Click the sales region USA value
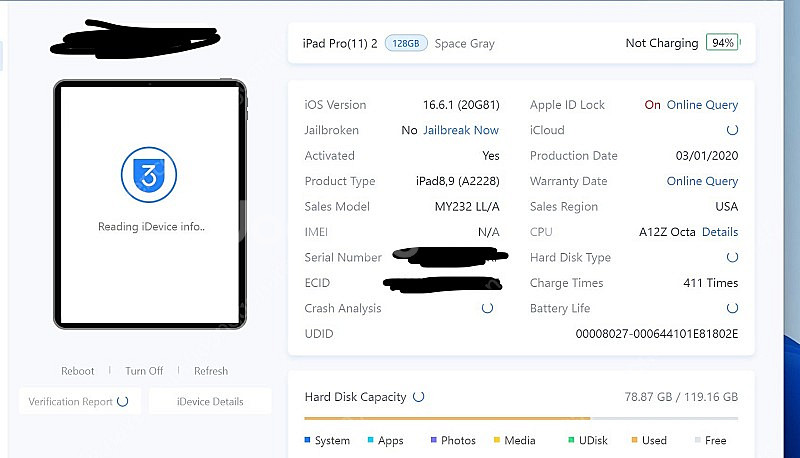This screenshot has height=458, width=800. 727,207
